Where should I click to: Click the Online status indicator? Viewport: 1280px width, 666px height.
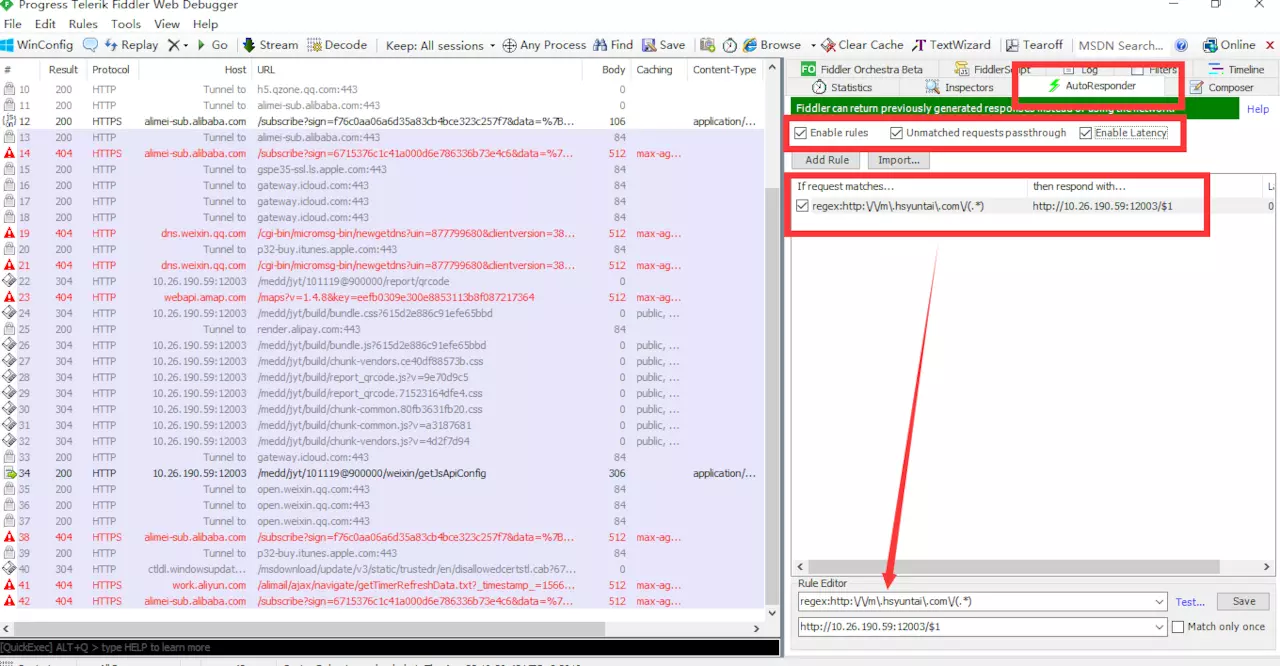pos(1229,45)
